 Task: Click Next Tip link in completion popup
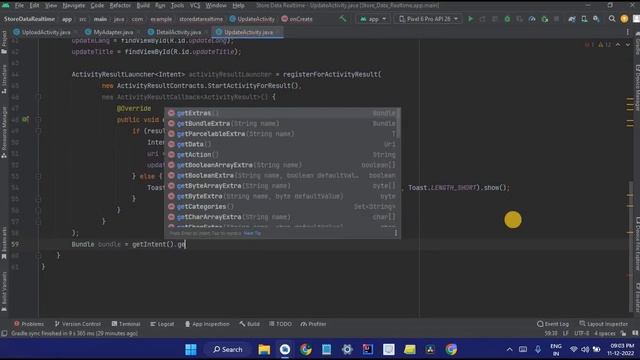[x=252, y=233]
